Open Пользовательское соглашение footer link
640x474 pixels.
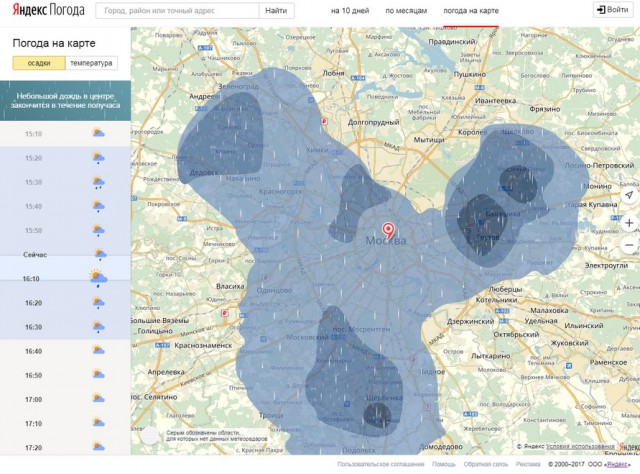click(381, 464)
